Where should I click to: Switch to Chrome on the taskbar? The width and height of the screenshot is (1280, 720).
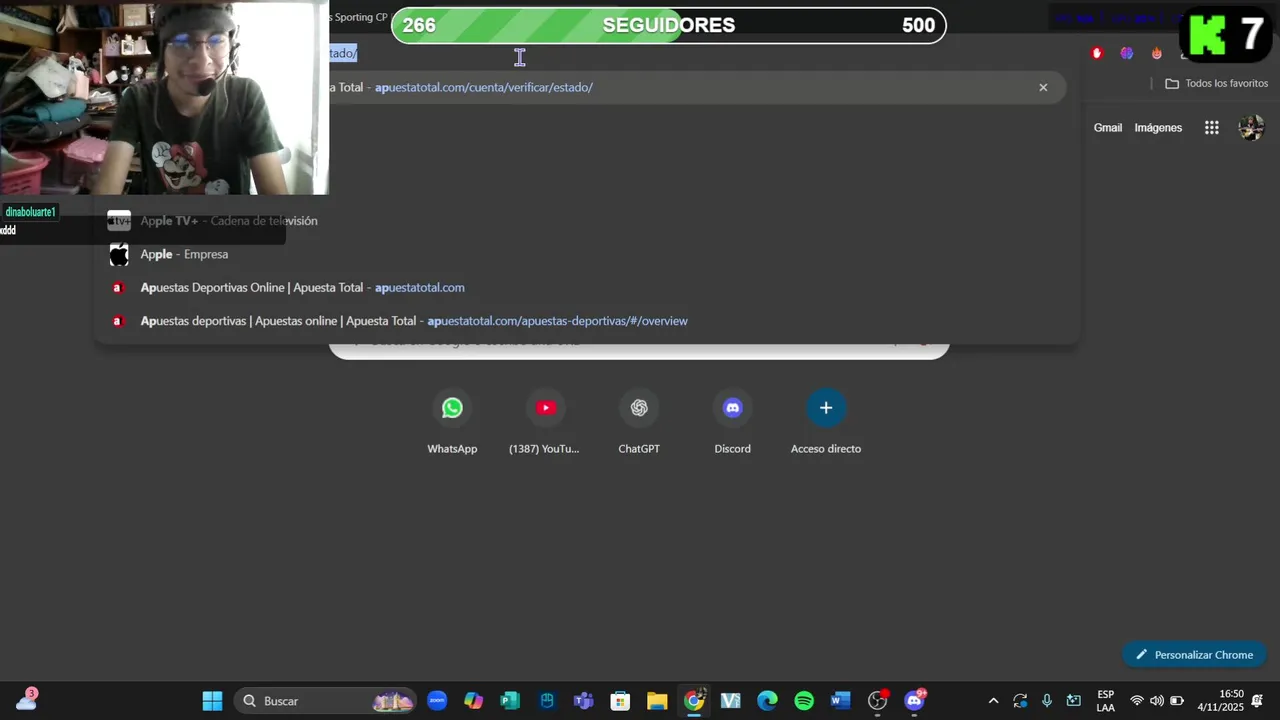(x=694, y=701)
